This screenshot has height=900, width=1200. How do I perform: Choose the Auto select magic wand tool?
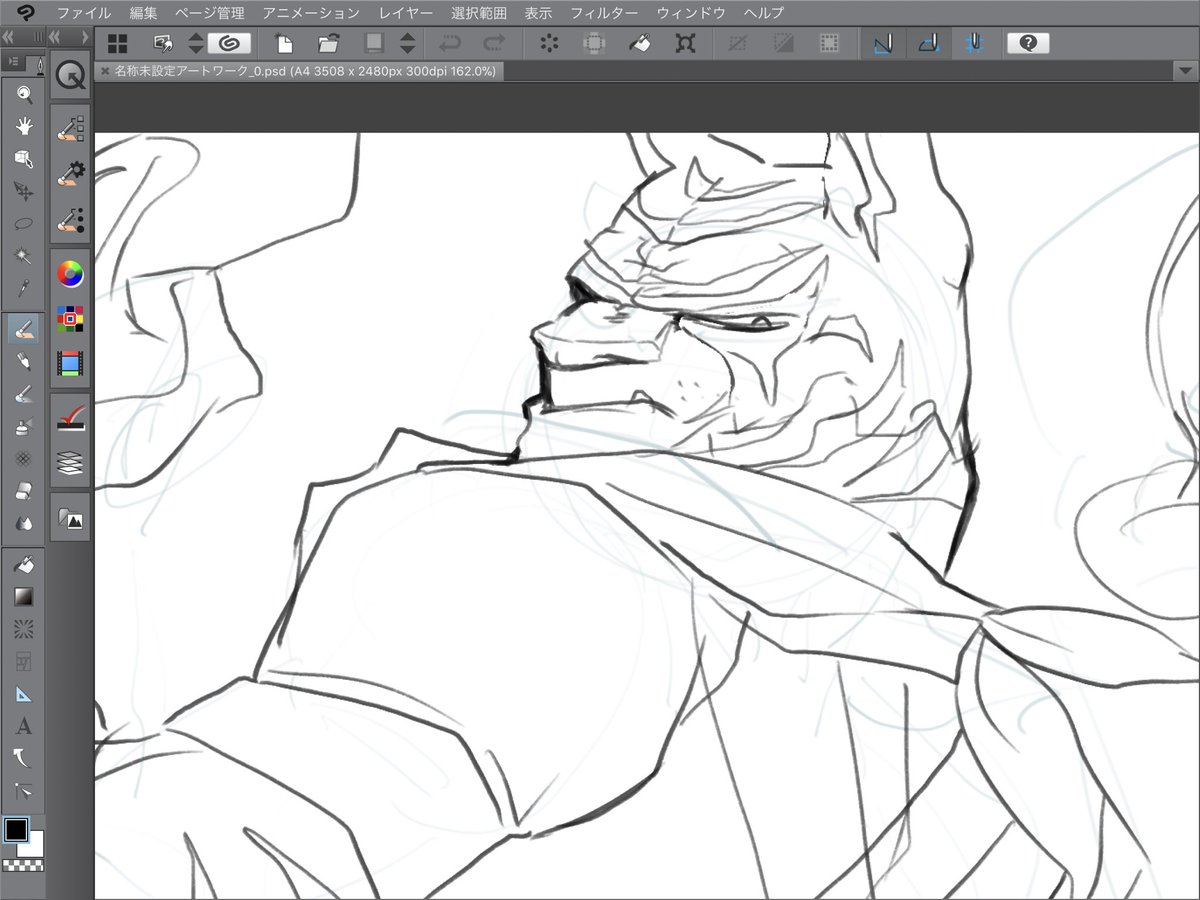click(24, 256)
